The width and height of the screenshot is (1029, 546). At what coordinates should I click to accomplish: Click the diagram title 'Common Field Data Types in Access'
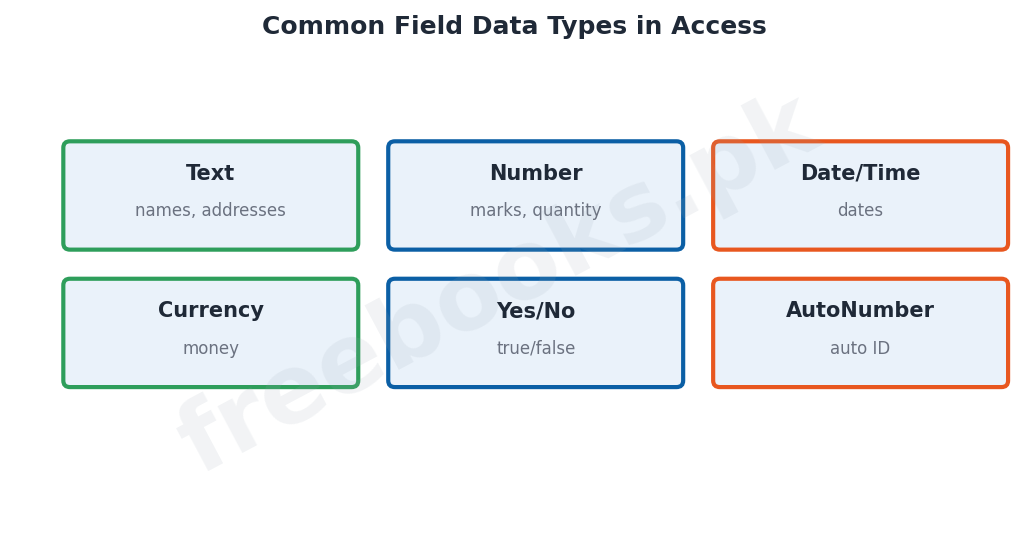pyautogui.click(x=514, y=26)
